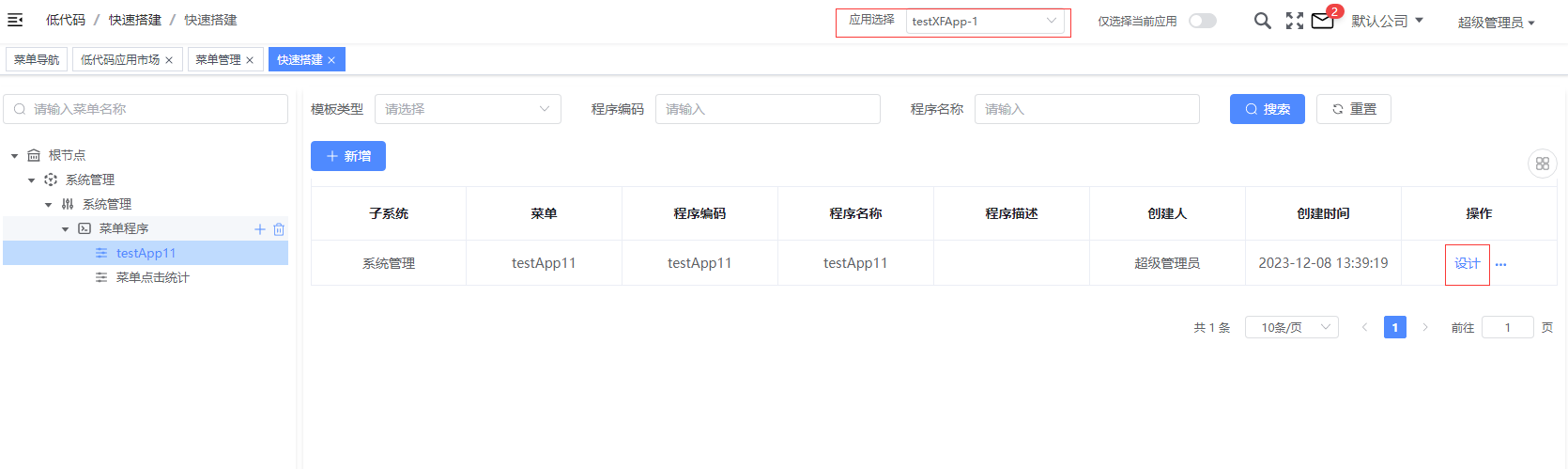
Task: Close the 快速搭建 tab
Action: click(x=331, y=60)
